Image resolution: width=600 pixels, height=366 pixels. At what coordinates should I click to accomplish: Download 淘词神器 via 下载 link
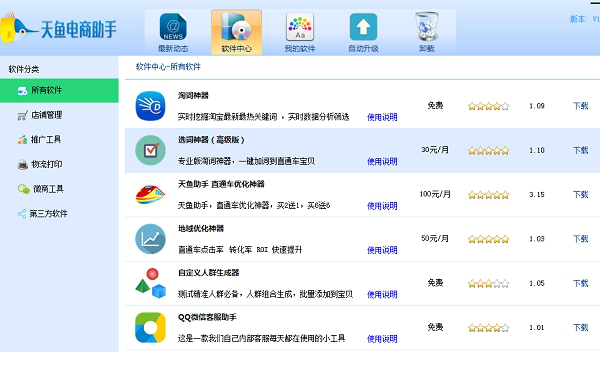point(580,106)
